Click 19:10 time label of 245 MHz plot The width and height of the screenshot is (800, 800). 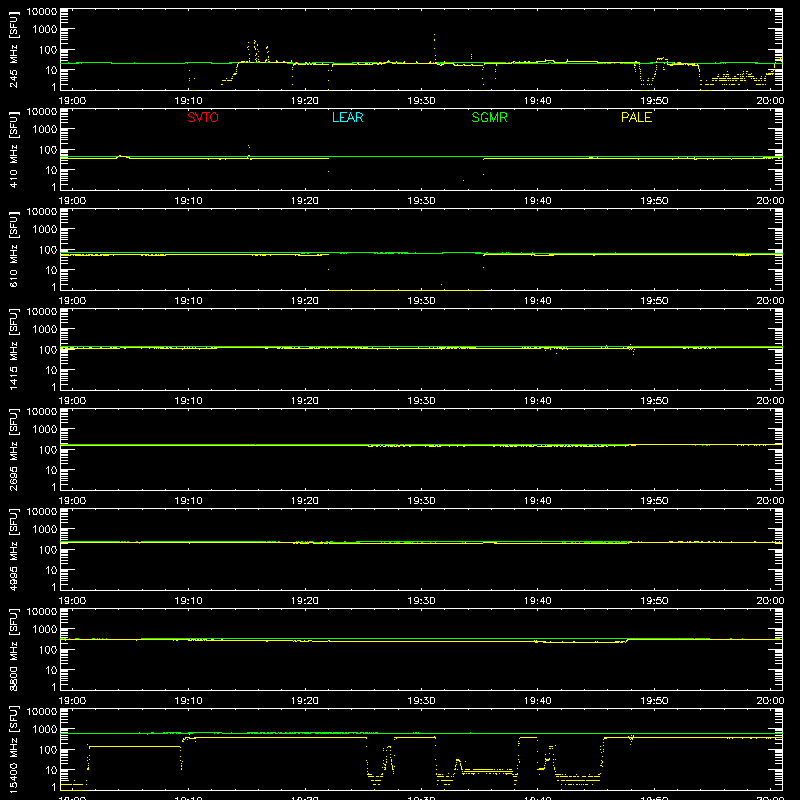pos(188,101)
